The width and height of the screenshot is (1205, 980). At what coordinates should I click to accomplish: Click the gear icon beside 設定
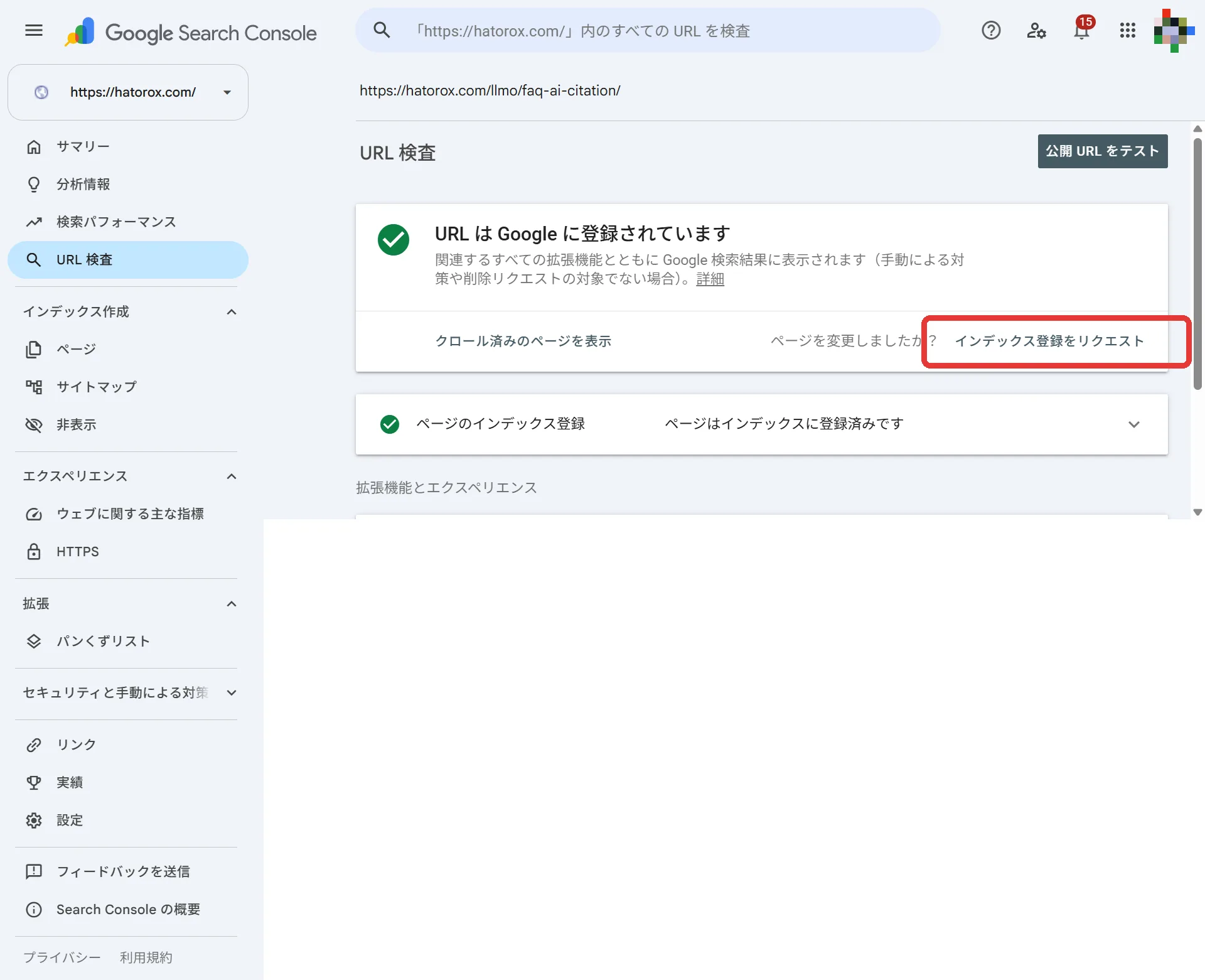[x=34, y=820]
